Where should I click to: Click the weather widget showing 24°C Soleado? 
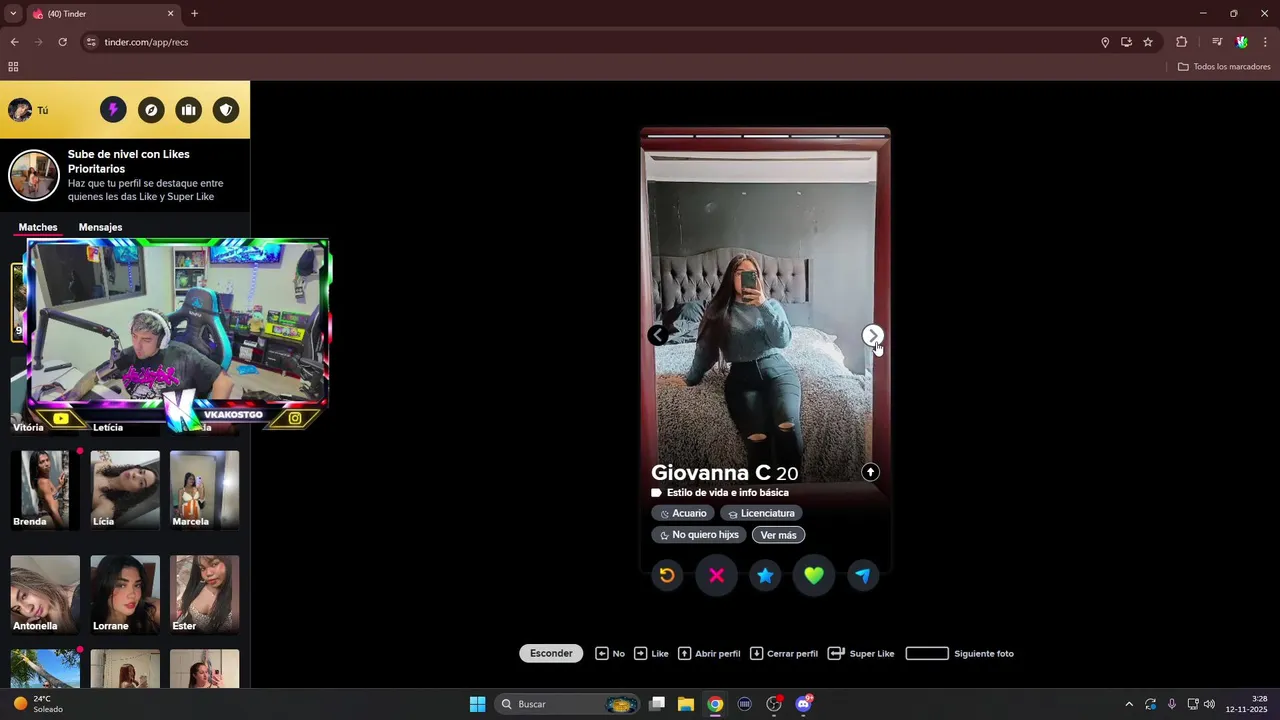[x=38, y=704]
